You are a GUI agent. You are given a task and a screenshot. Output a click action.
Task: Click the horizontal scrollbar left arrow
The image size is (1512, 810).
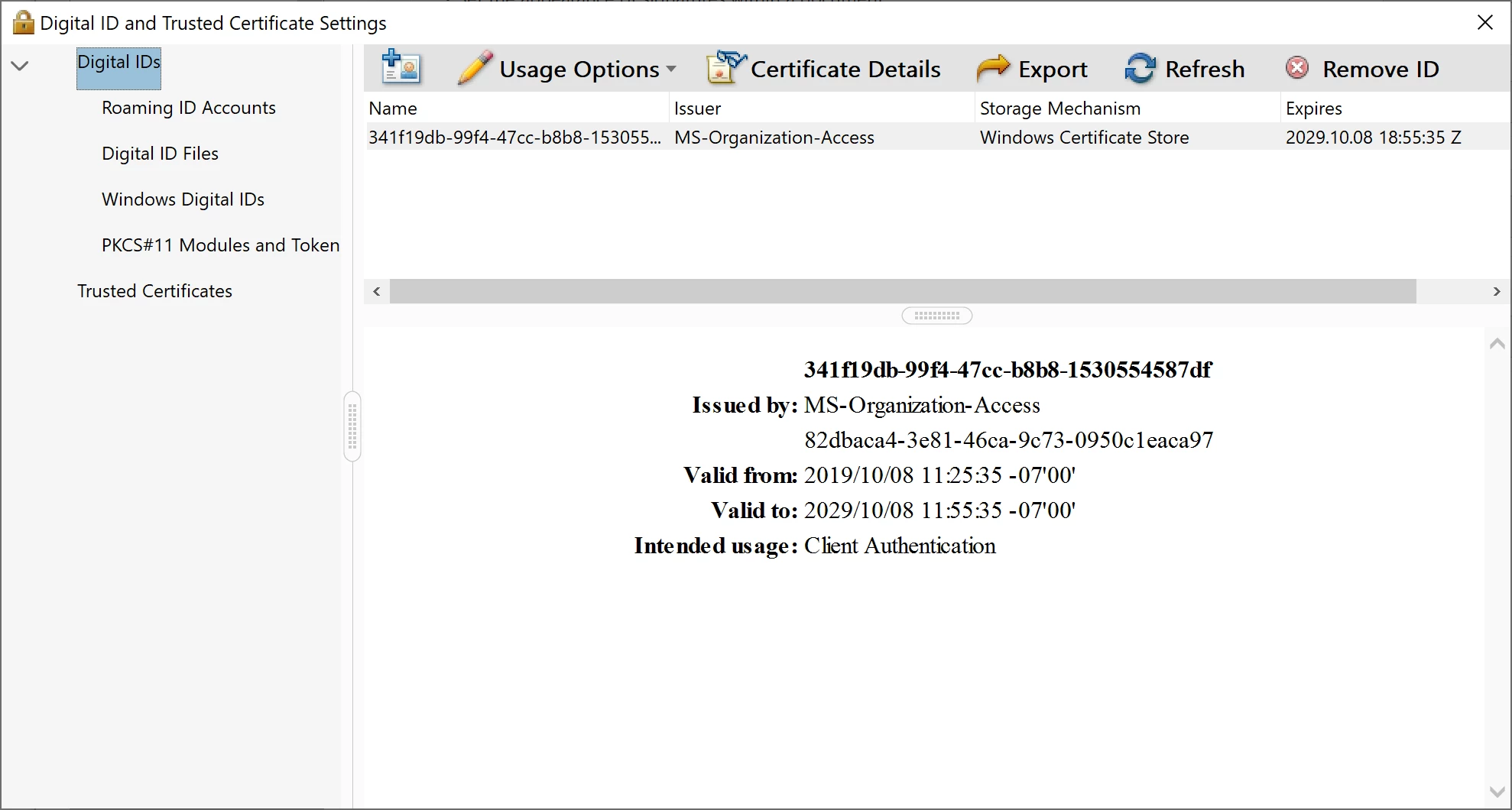[x=376, y=291]
